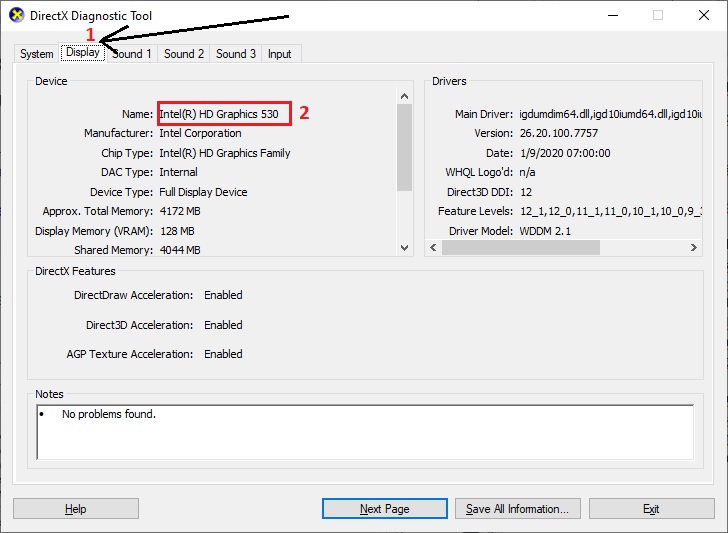Click the 128 MB VRAM value

[x=177, y=231]
